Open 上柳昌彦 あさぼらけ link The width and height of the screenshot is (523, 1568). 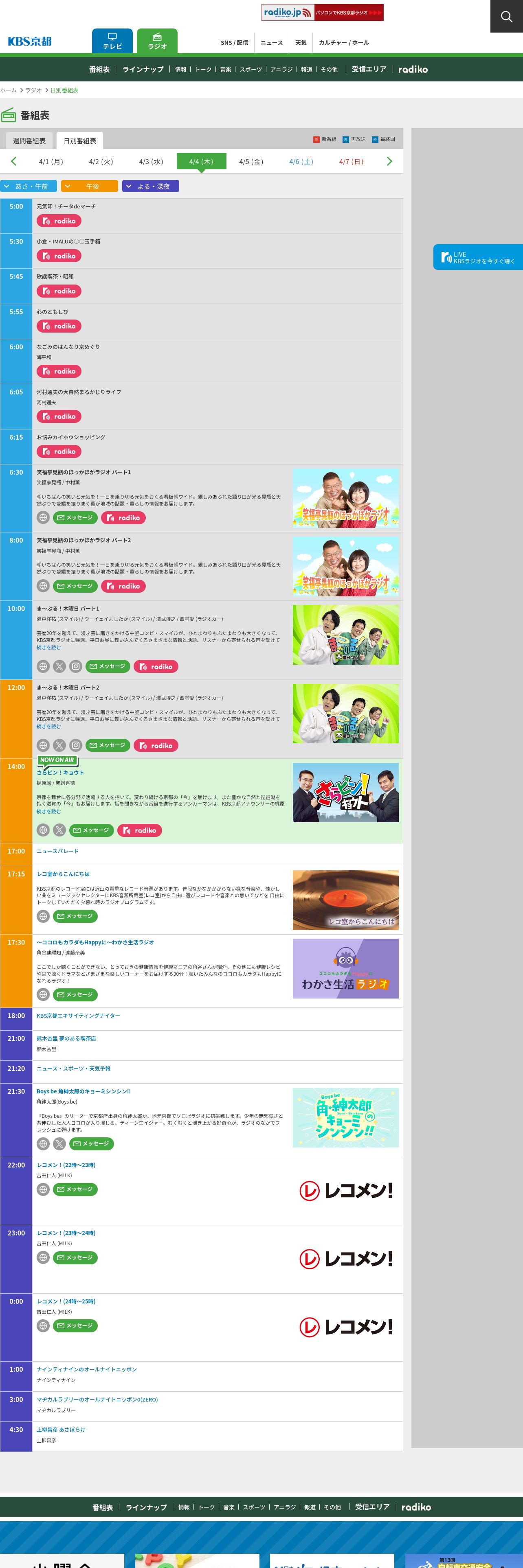click(61, 1430)
